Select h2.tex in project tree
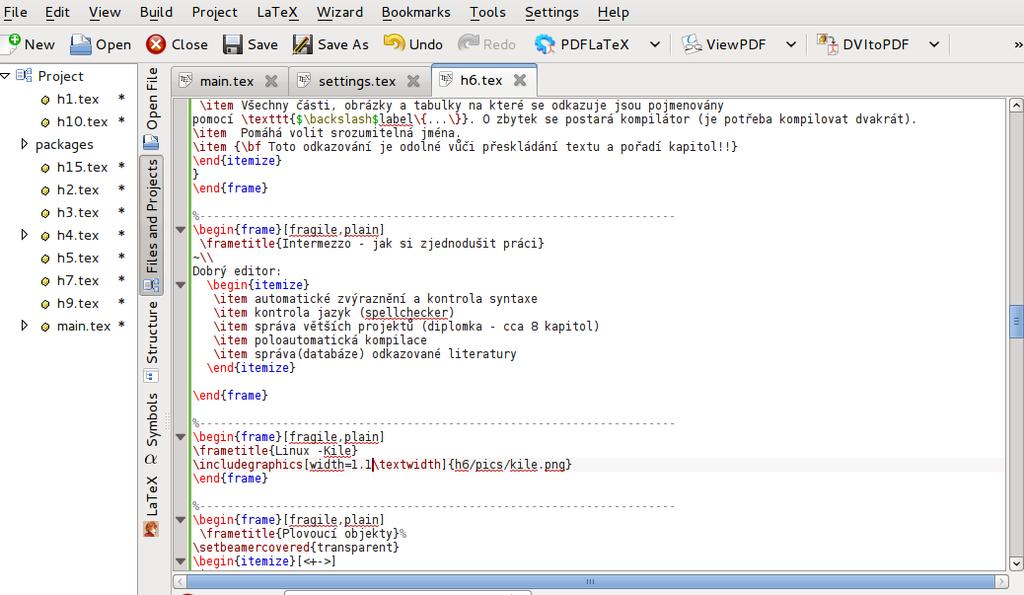The height and width of the screenshot is (595, 1024). coord(78,190)
